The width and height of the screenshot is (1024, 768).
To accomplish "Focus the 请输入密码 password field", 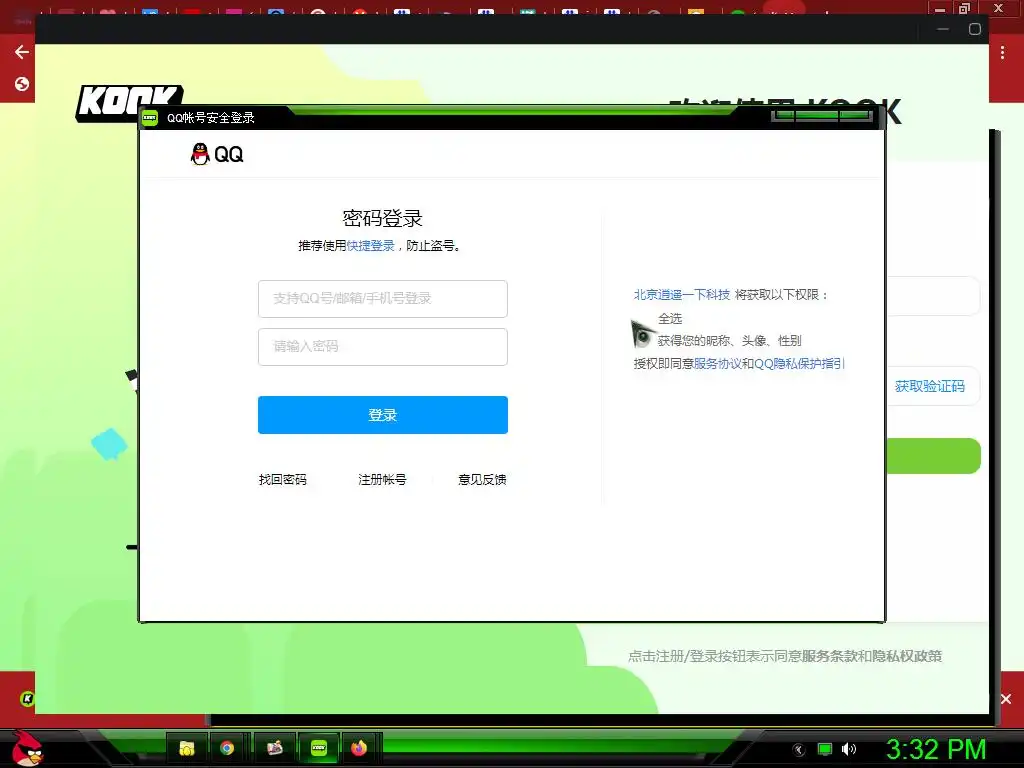I will coord(383,347).
